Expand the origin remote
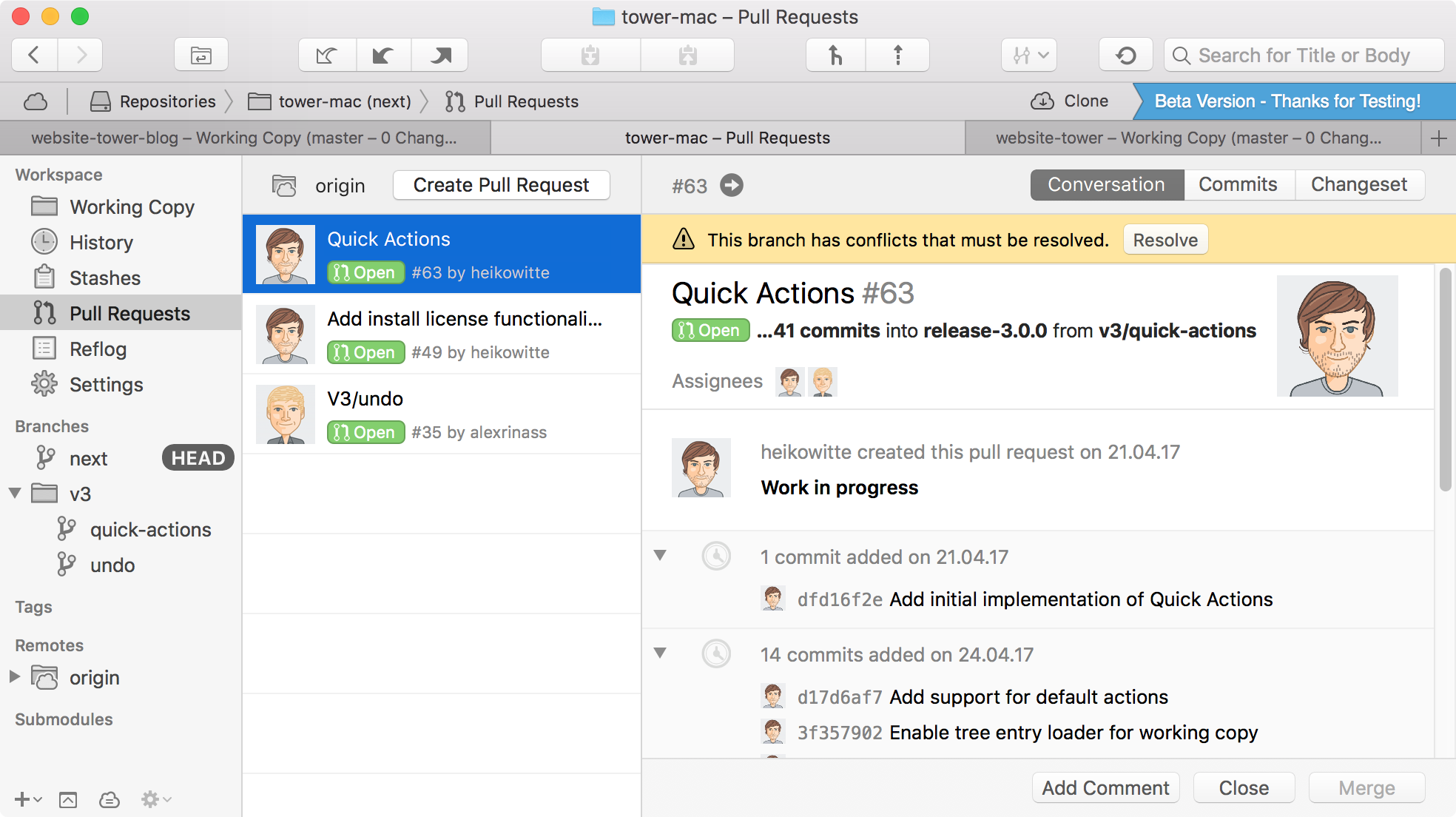 point(15,677)
